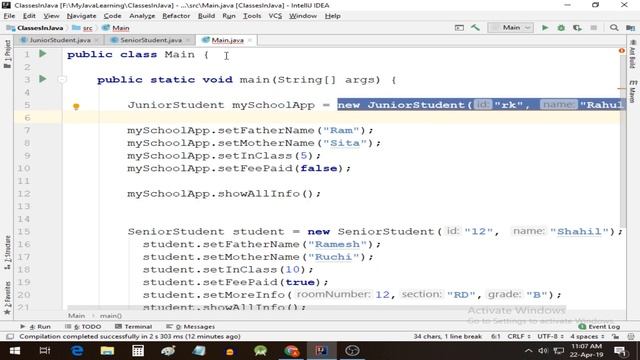Click Main in the navigation breadcrumb

pyautogui.click(x=116, y=28)
